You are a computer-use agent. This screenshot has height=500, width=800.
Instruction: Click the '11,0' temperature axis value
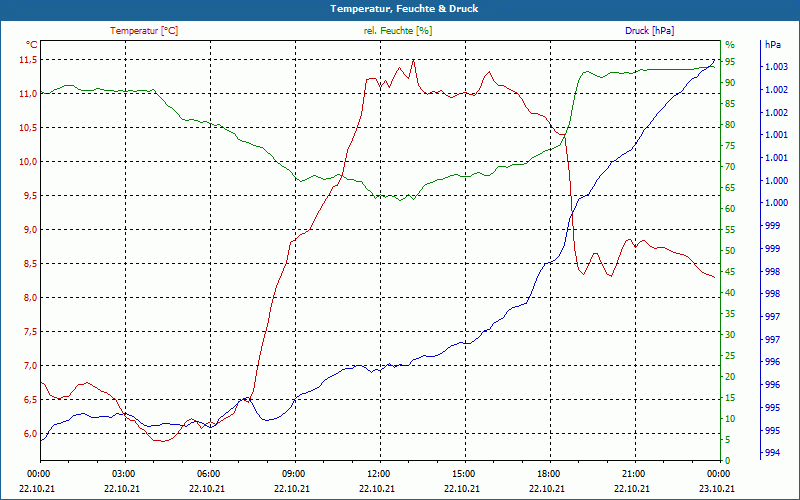coord(28,94)
